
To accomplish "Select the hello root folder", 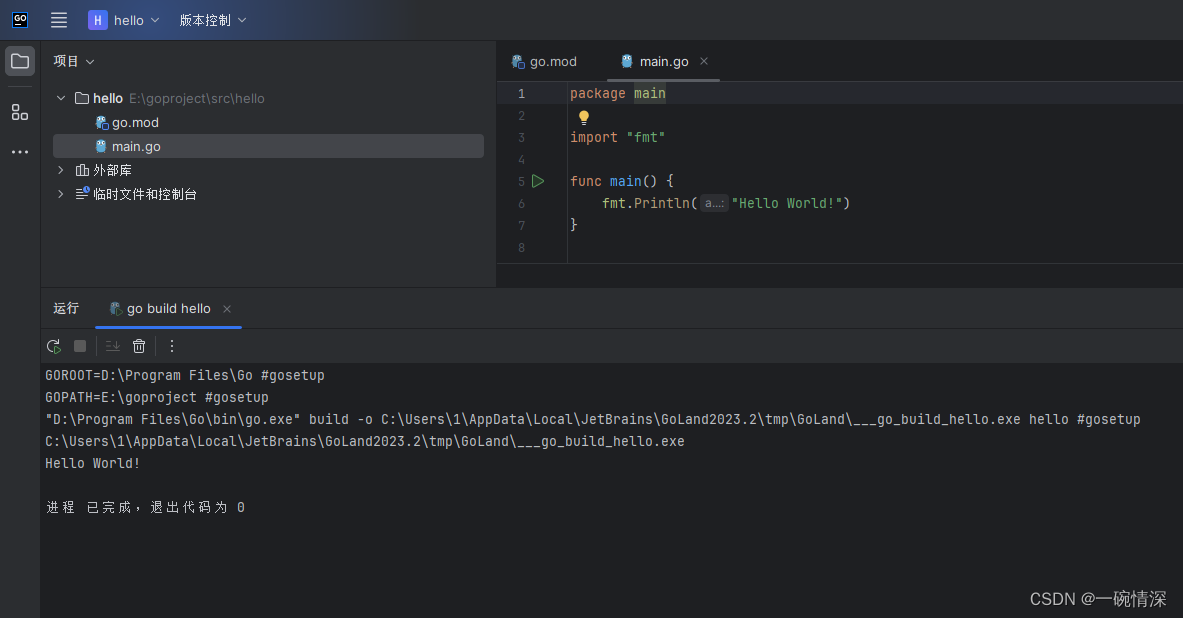I will coord(170,98).
